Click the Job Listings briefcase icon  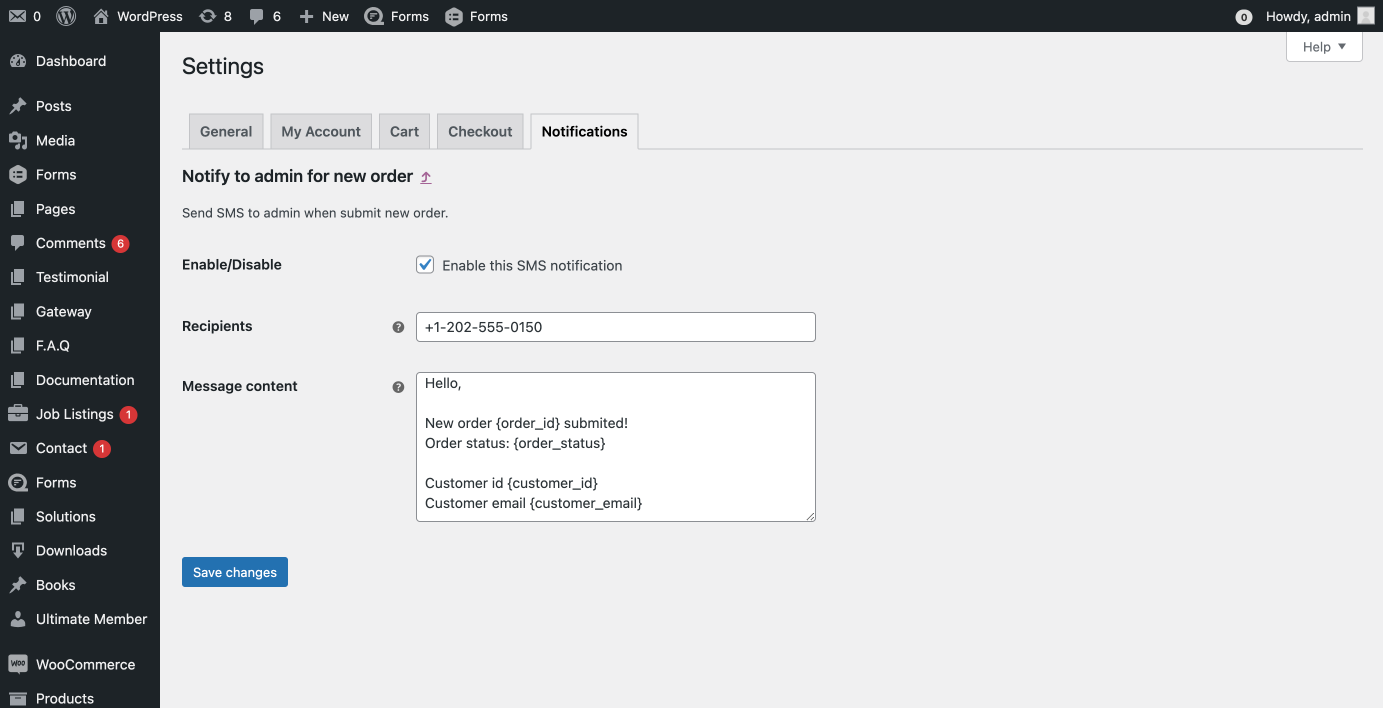(x=18, y=414)
